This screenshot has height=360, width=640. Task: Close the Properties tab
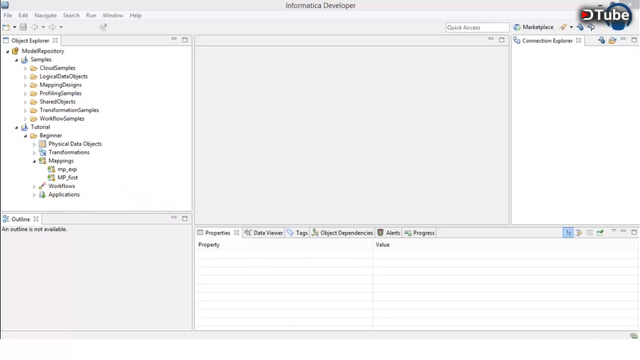coord(236,233)
